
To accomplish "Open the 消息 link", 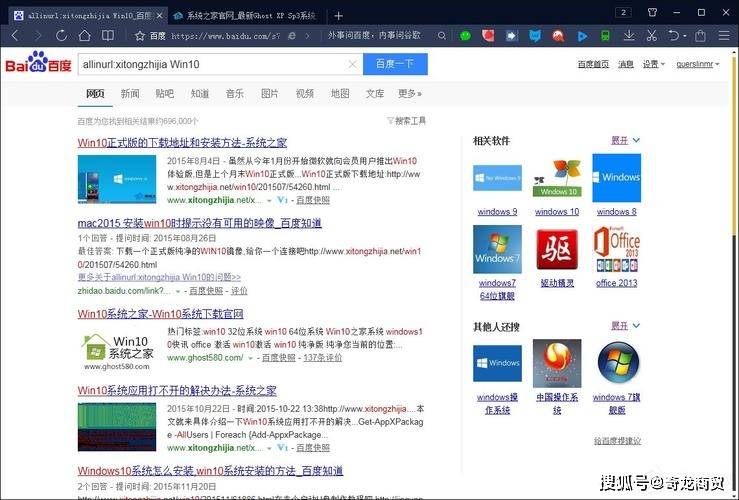I will pos(626,64).
